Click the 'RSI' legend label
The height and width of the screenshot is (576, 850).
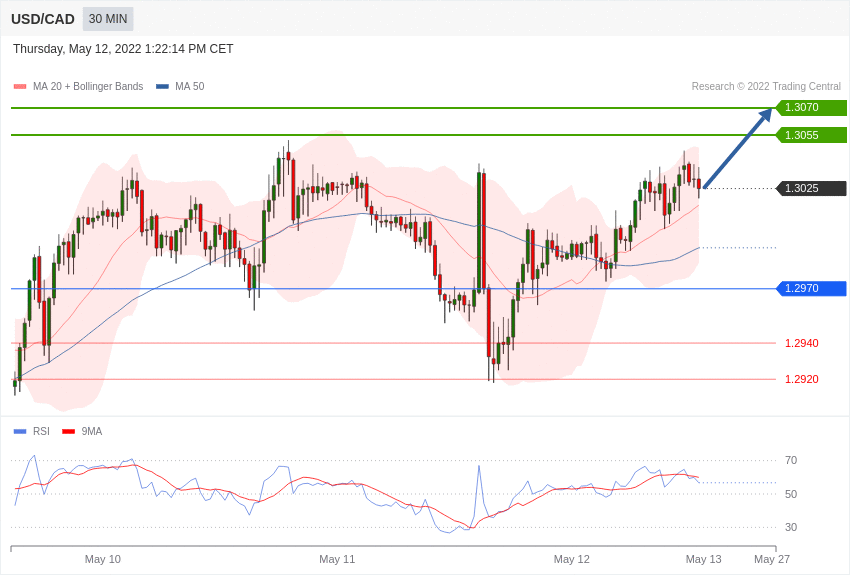pyautogui.click(x=41, y=431)
